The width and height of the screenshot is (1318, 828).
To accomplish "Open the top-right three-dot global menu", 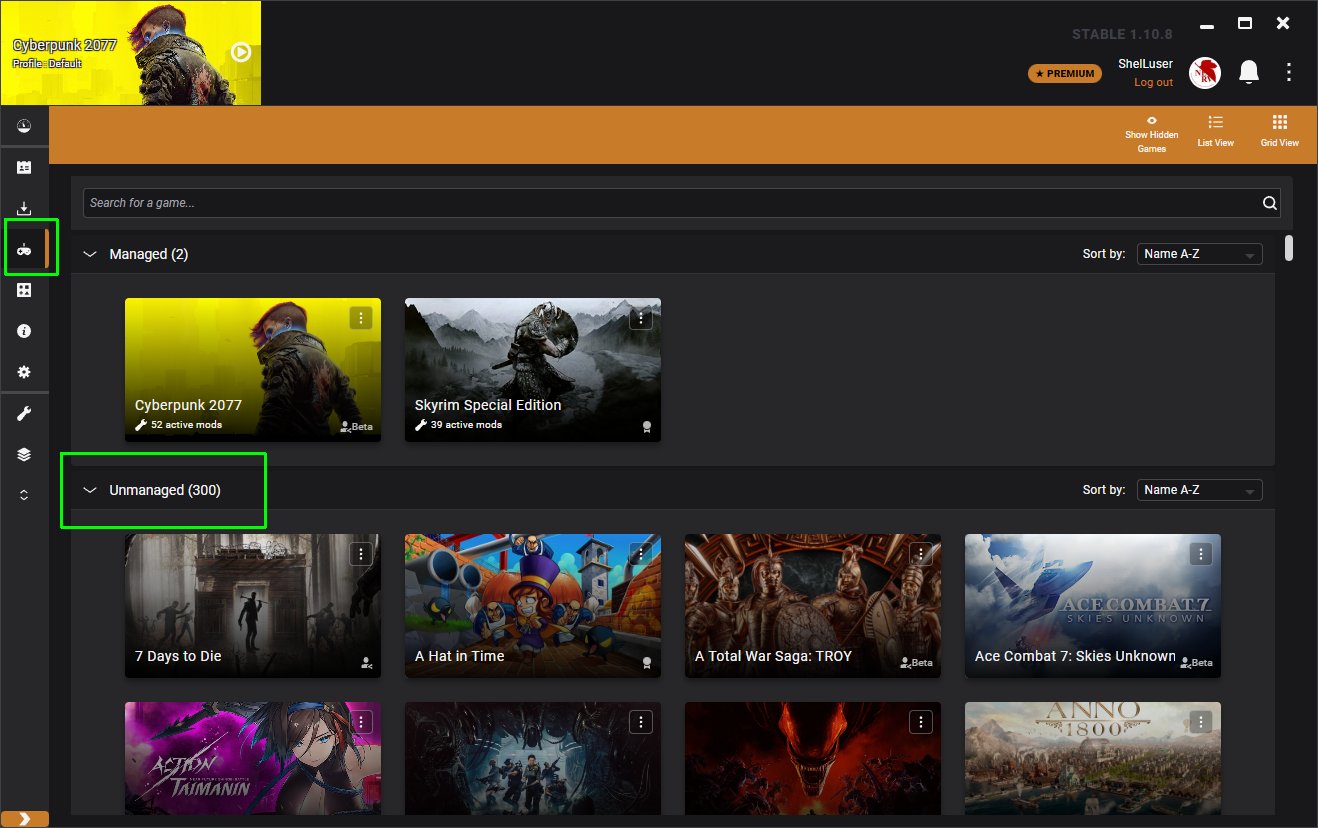I will (x=1289, y=72).
